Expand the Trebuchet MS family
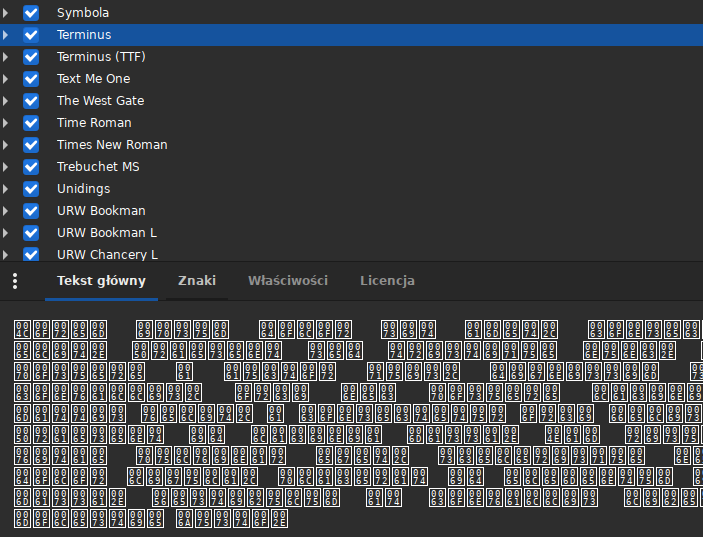Screen dimensions: 703x537 tap(5, 166)
